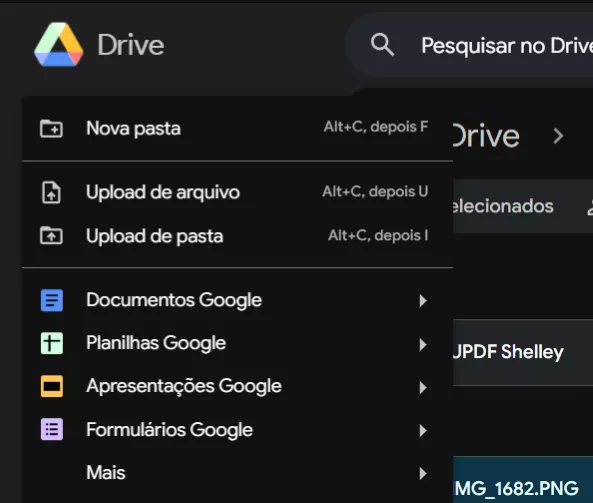
Task: Select Nova pasta menu entry
Action: [x=238, y=129]
